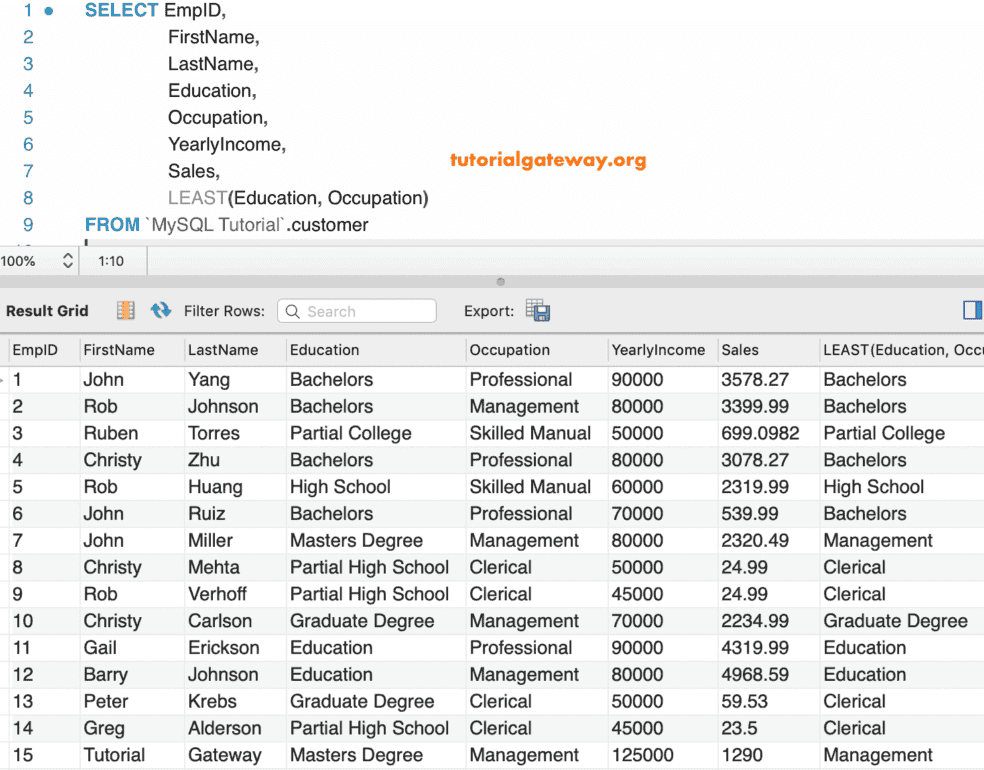This screenshot has width=984, height=770.
Task: Click the Result Grid view icon
Action: [x=126, y=311]
